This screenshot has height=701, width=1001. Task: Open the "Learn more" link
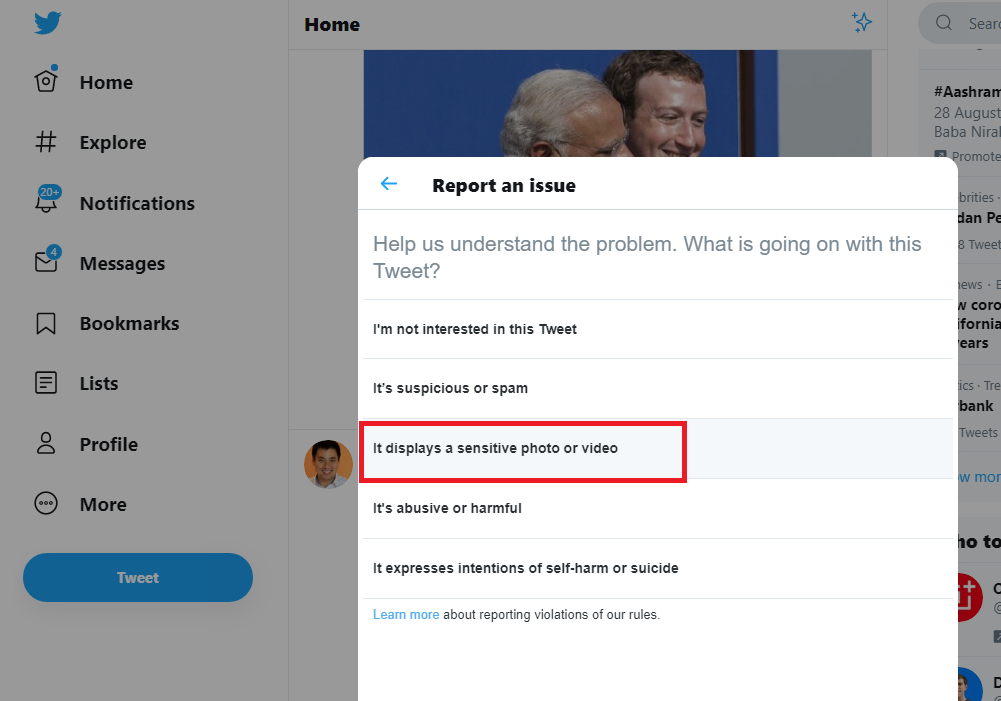click(406, 615)
